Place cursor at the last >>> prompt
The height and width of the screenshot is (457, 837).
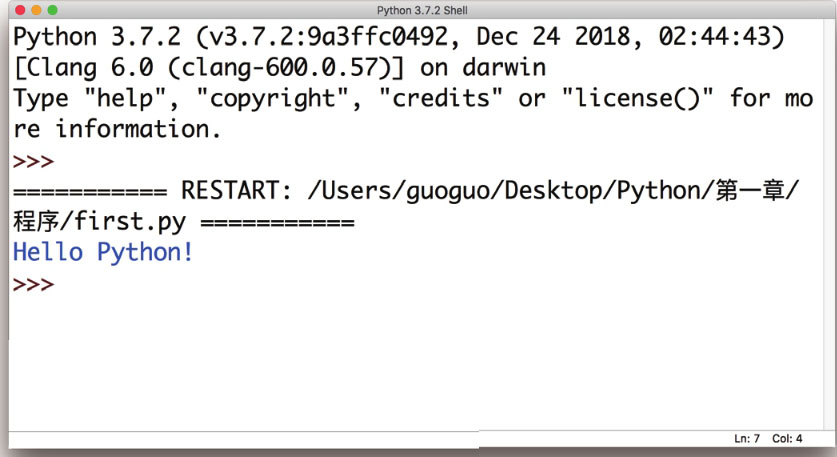(x=33, y=284)
